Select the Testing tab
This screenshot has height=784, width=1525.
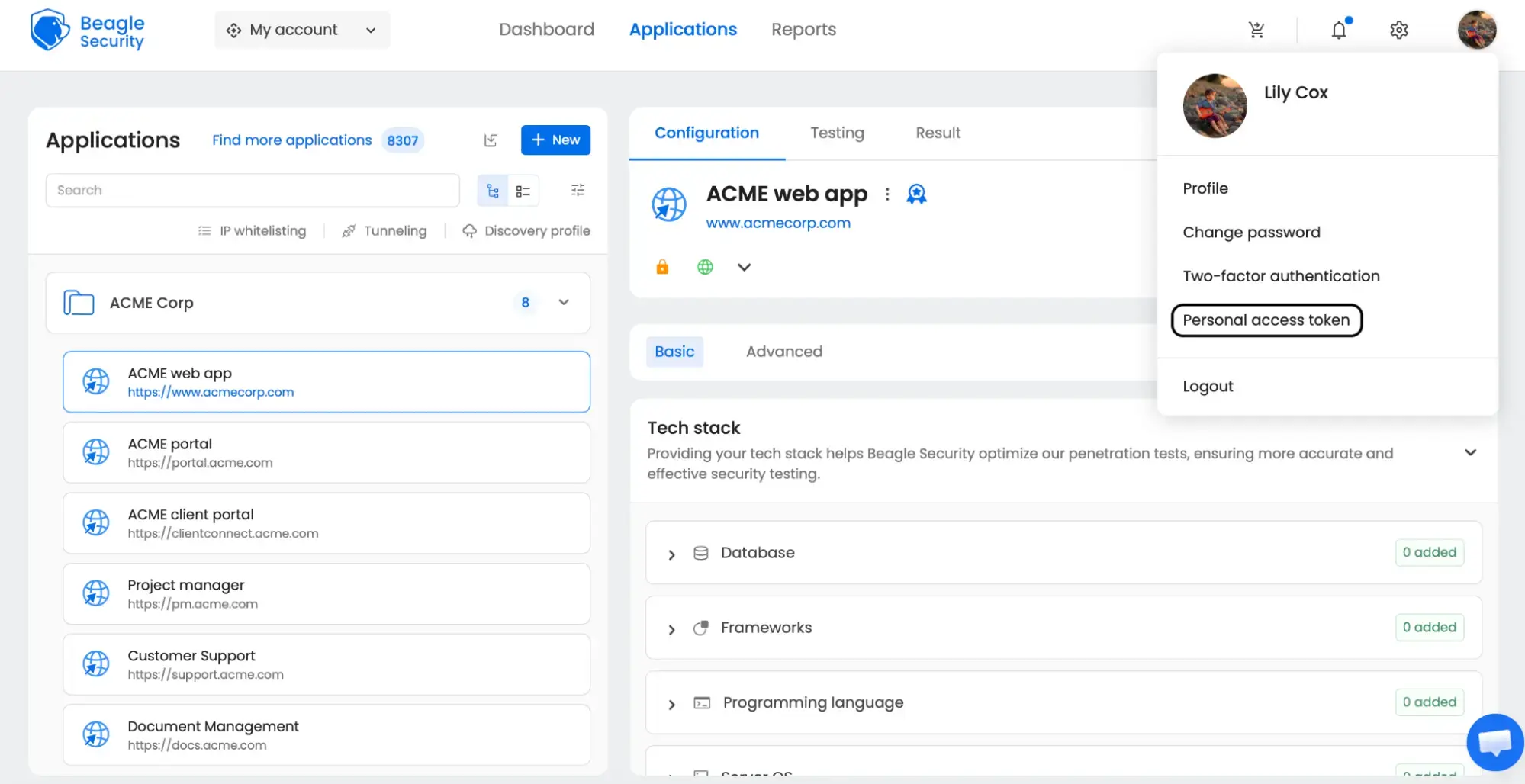tap(837, 133)
